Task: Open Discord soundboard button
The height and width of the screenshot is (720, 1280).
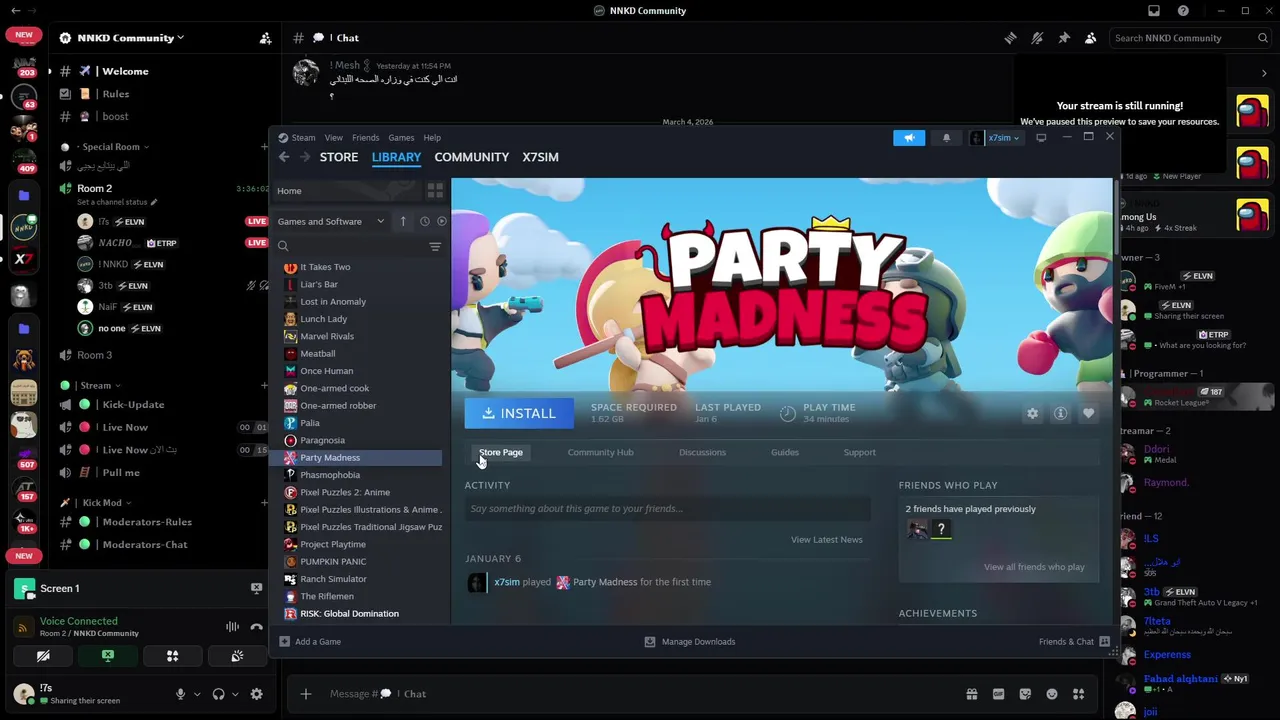Action: pyautogui.click(x=237, y=656)
